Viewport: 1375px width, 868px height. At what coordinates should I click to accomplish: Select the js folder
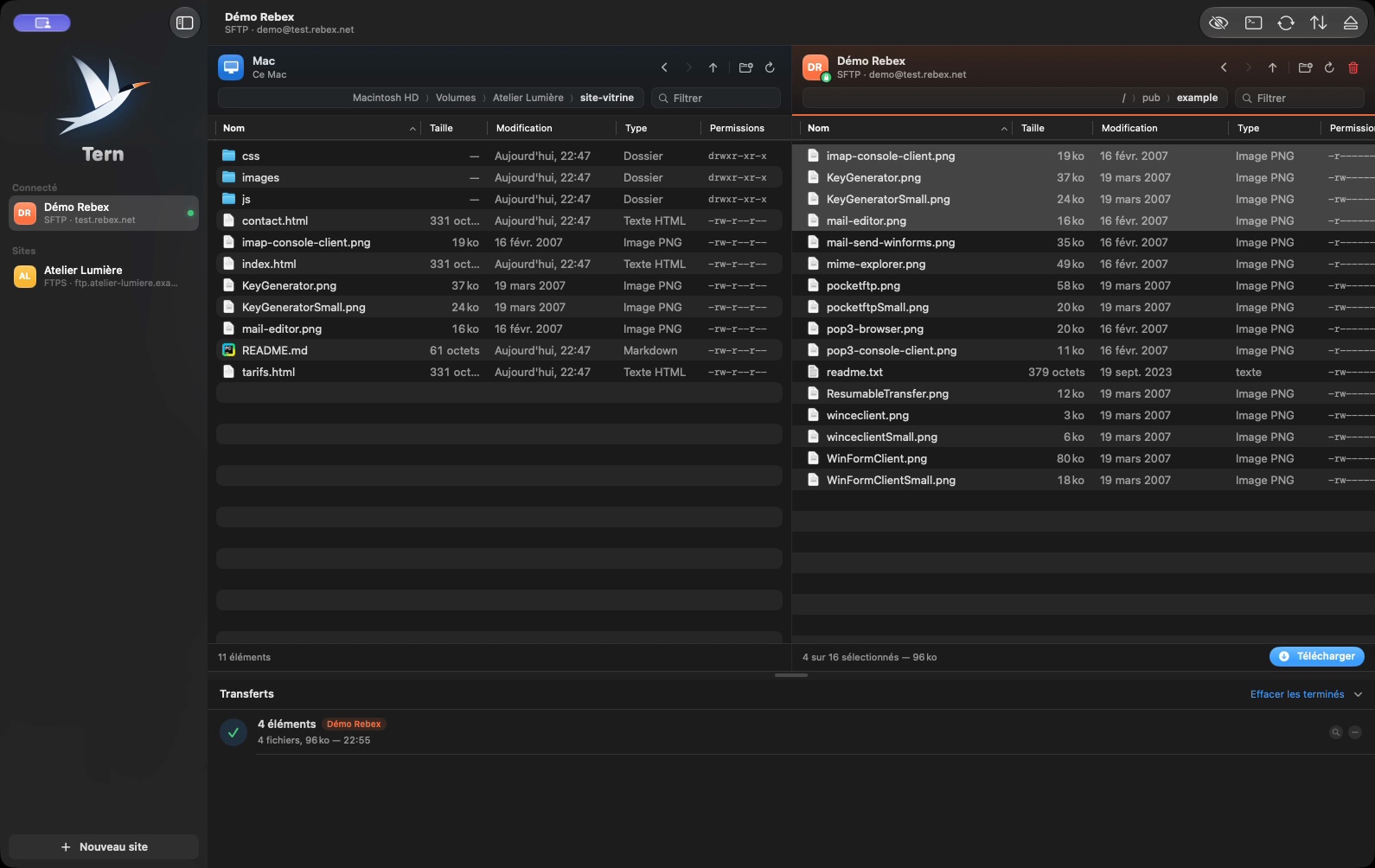pyautogui.click(x=499, y=199)
